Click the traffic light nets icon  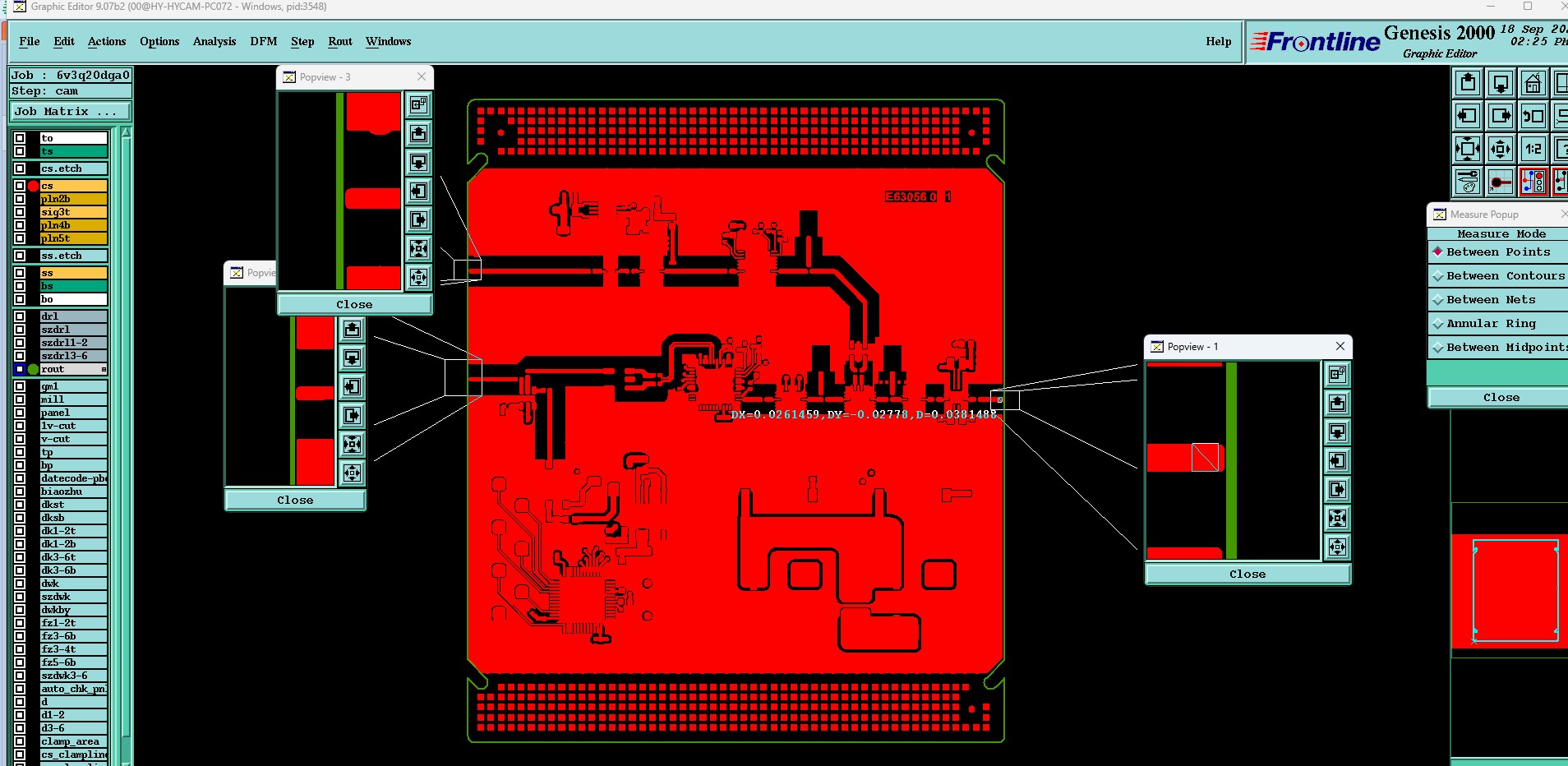click(1533, 182)
